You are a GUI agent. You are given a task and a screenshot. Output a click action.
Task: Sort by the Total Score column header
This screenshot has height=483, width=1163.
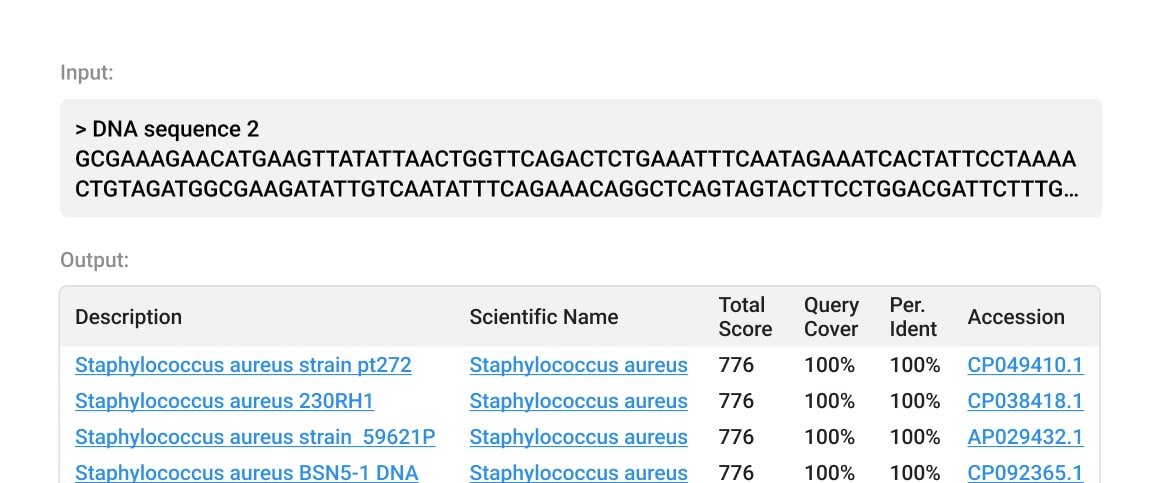coord(745,317)
